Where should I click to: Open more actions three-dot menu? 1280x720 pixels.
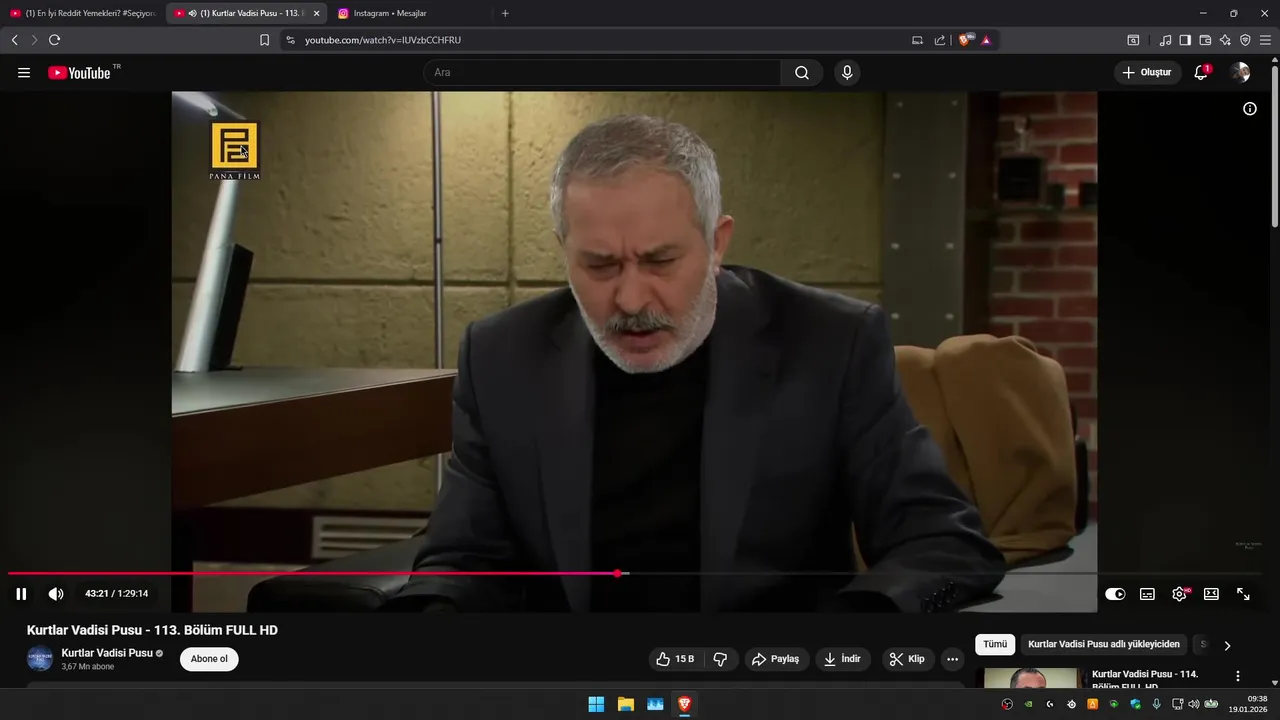pos(952,659)
